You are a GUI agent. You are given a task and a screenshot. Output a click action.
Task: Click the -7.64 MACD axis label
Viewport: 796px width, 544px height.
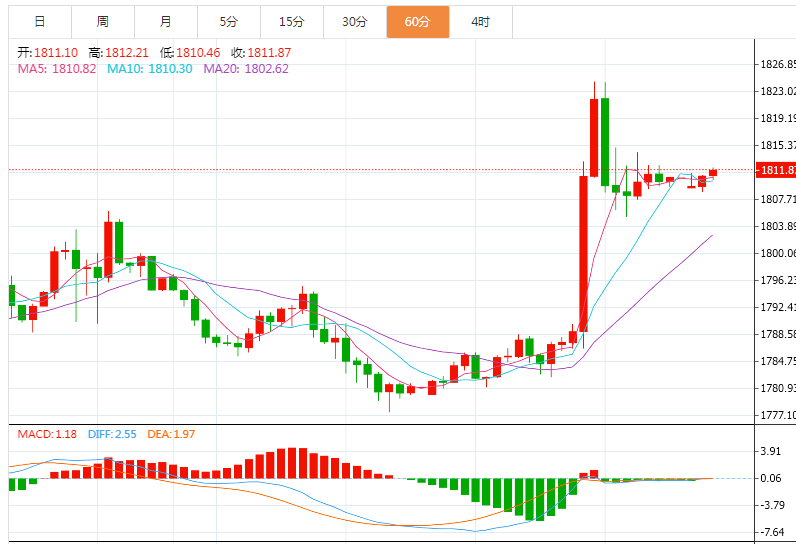772,532
